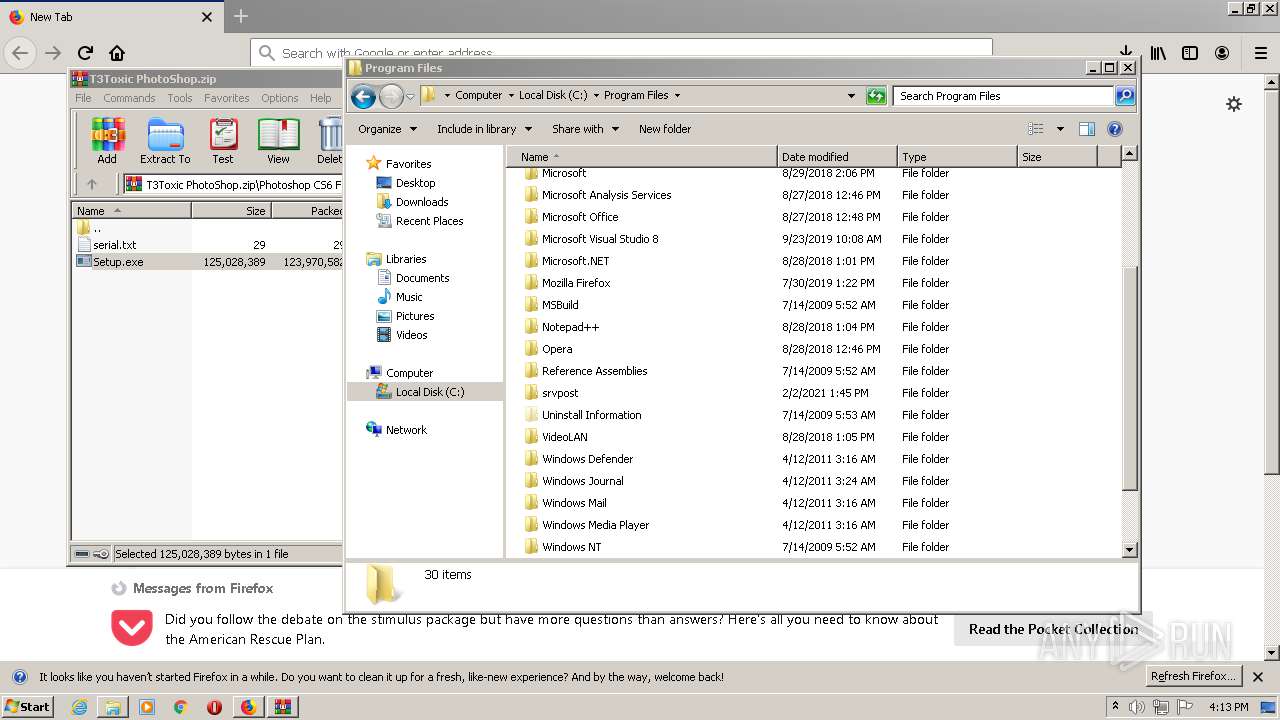Click the Firefox reload button

pyautogui.click(x=85, y=53)
